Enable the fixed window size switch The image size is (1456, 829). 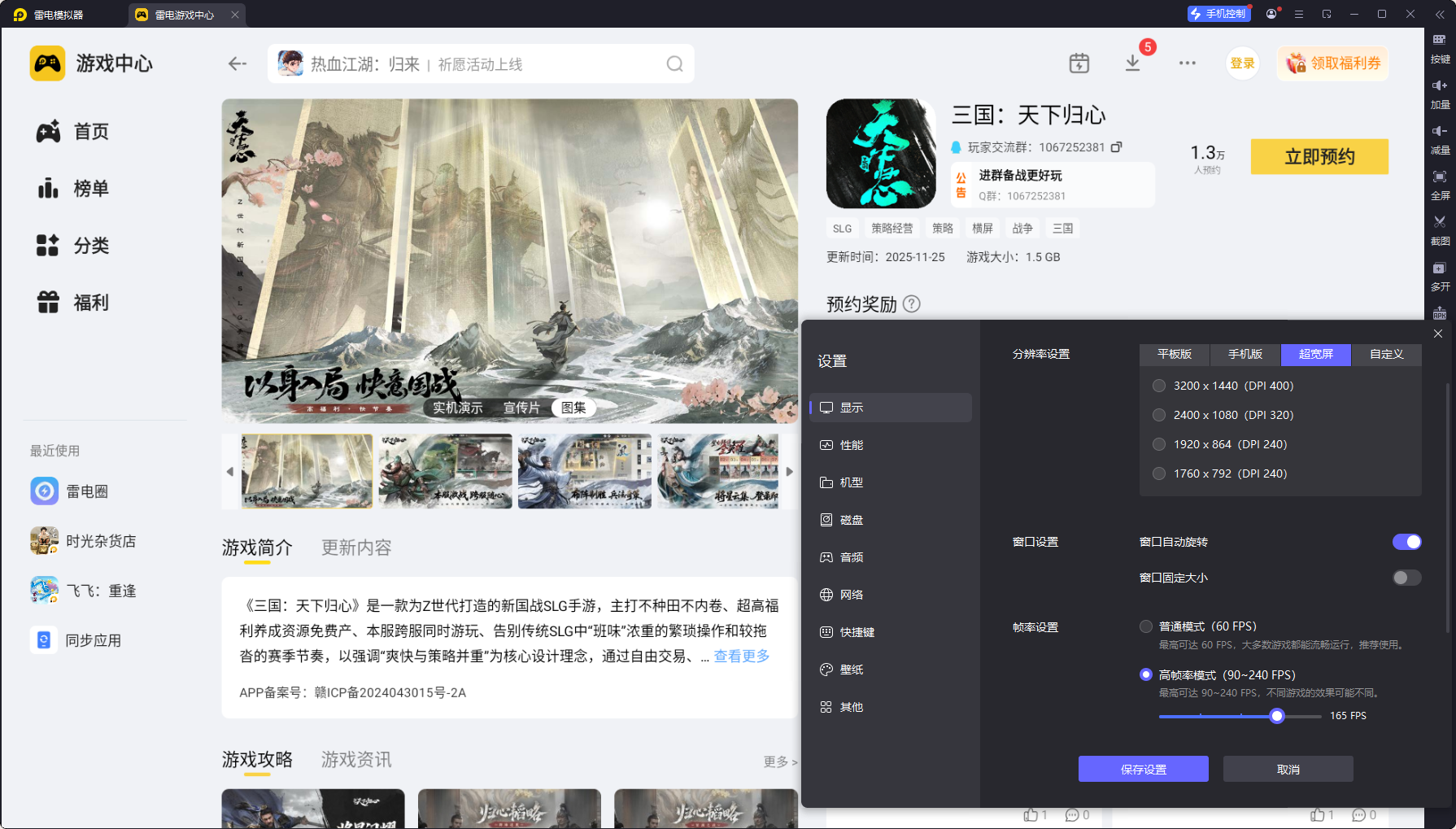(x=1406, y=578)
